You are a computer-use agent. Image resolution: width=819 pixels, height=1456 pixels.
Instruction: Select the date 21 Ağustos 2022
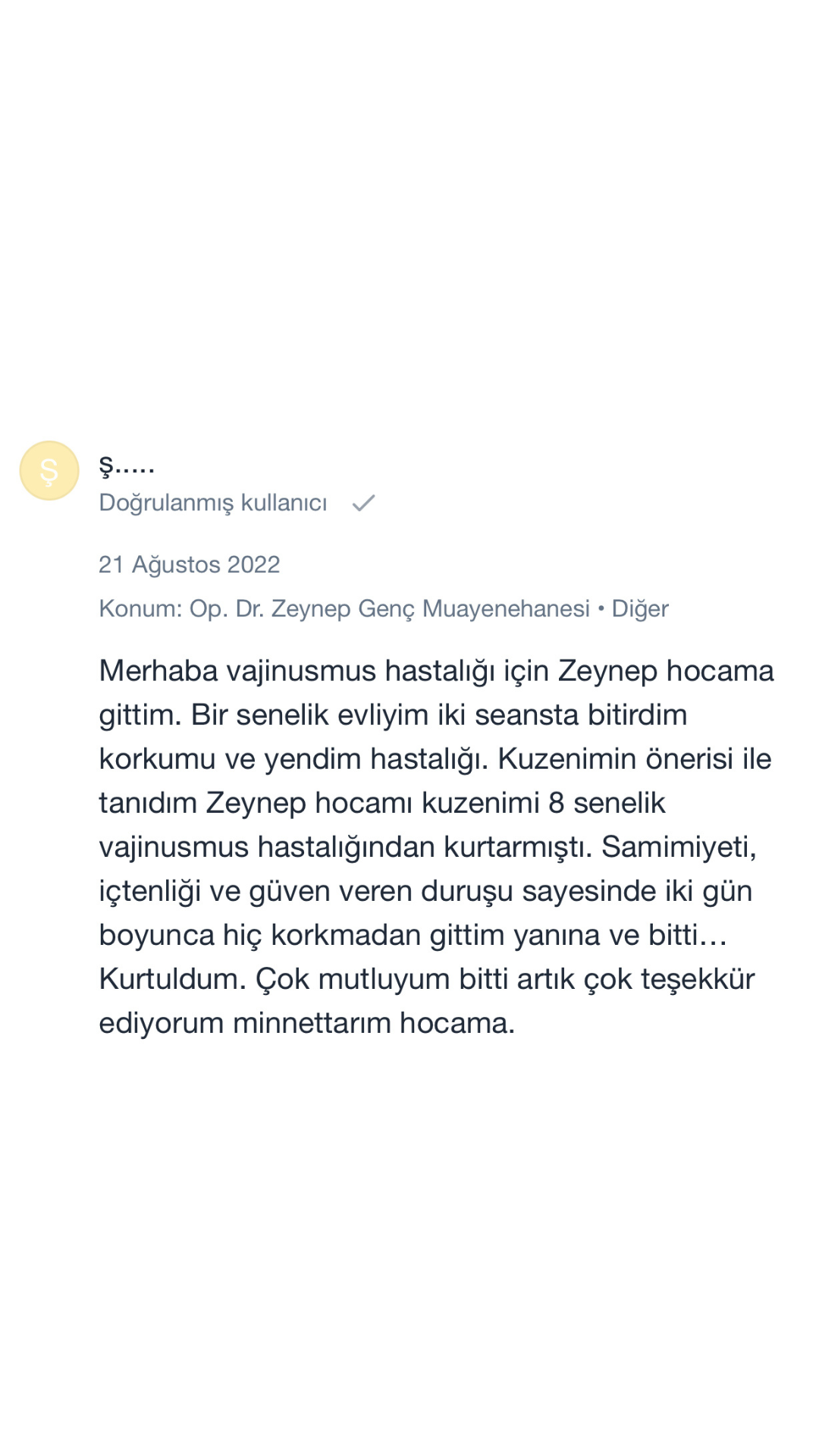coord(189,564)
